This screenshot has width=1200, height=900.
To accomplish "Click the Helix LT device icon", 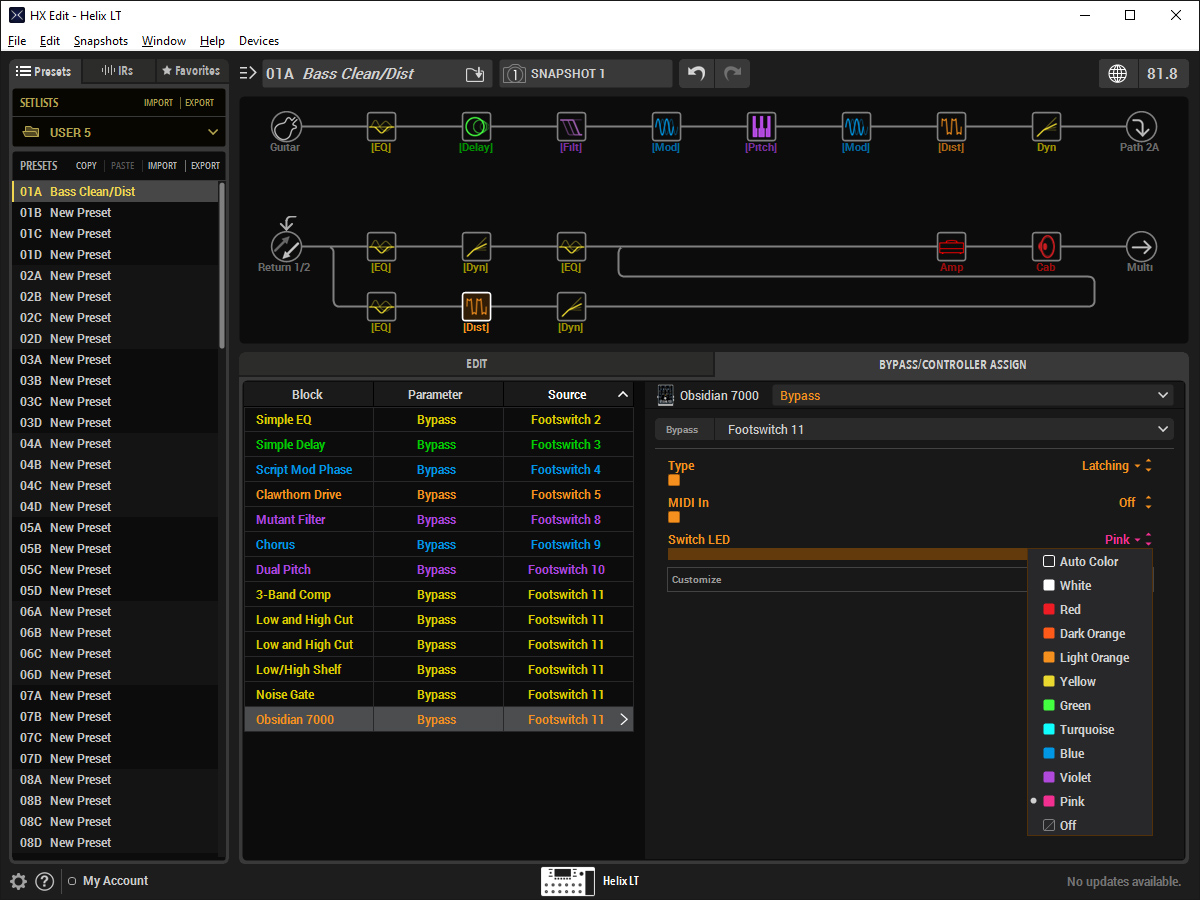I will coord(568,881).
